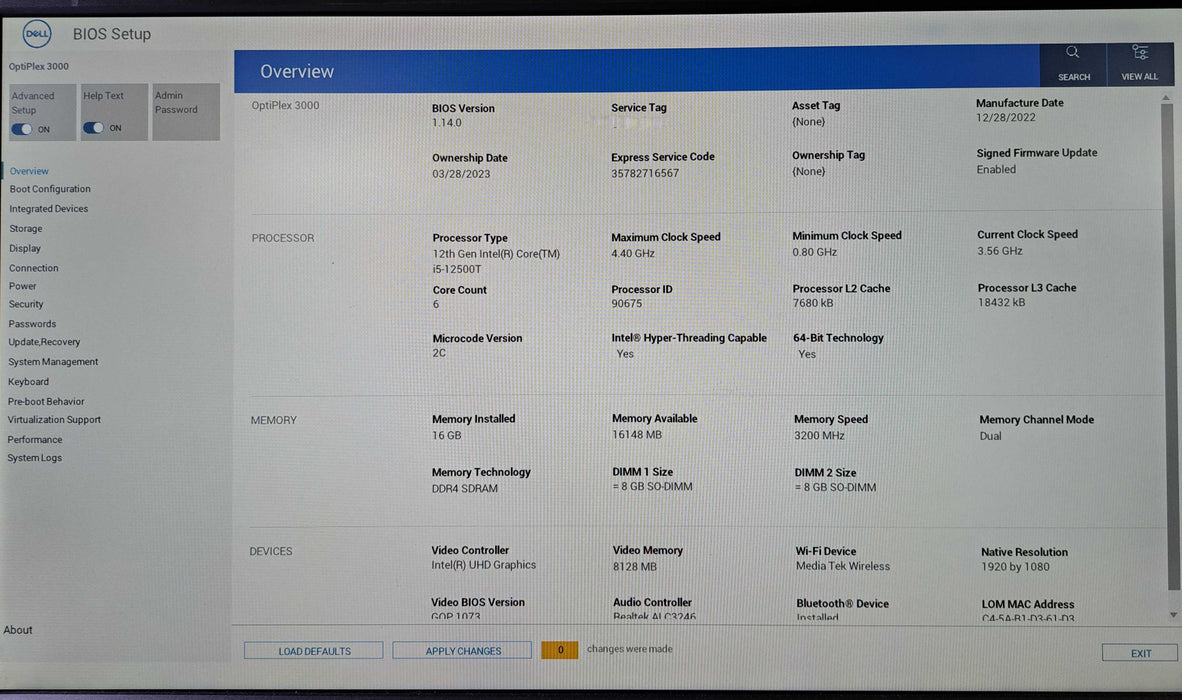Click the PROCESSOR section label
Image resolution: width=1182 pixels, height=700 pixels.
[283, 238]
